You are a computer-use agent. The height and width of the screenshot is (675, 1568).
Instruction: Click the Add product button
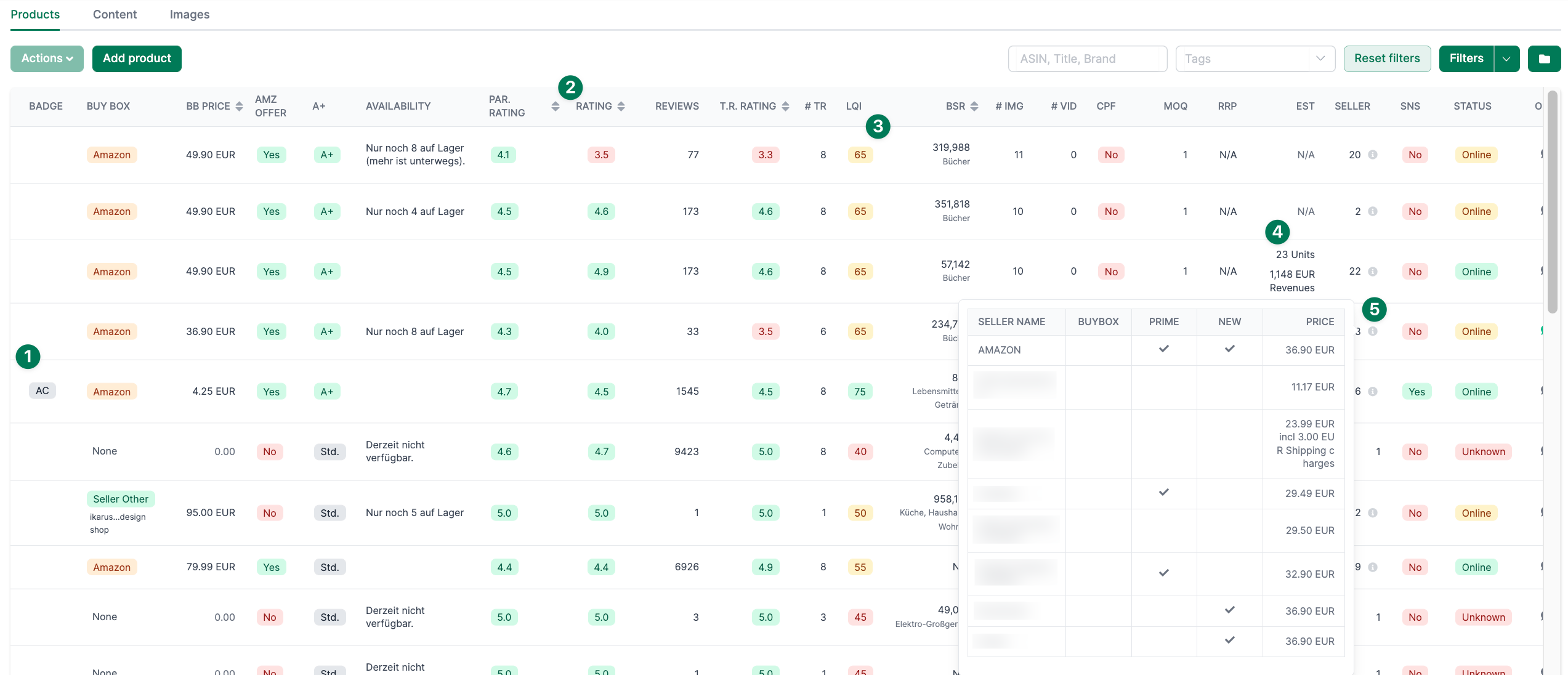coord(137,59)
